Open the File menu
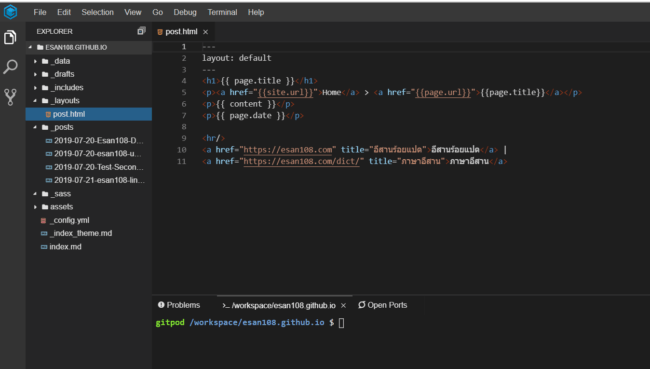Viewport: 650px width, 369px height. [40, 12]
